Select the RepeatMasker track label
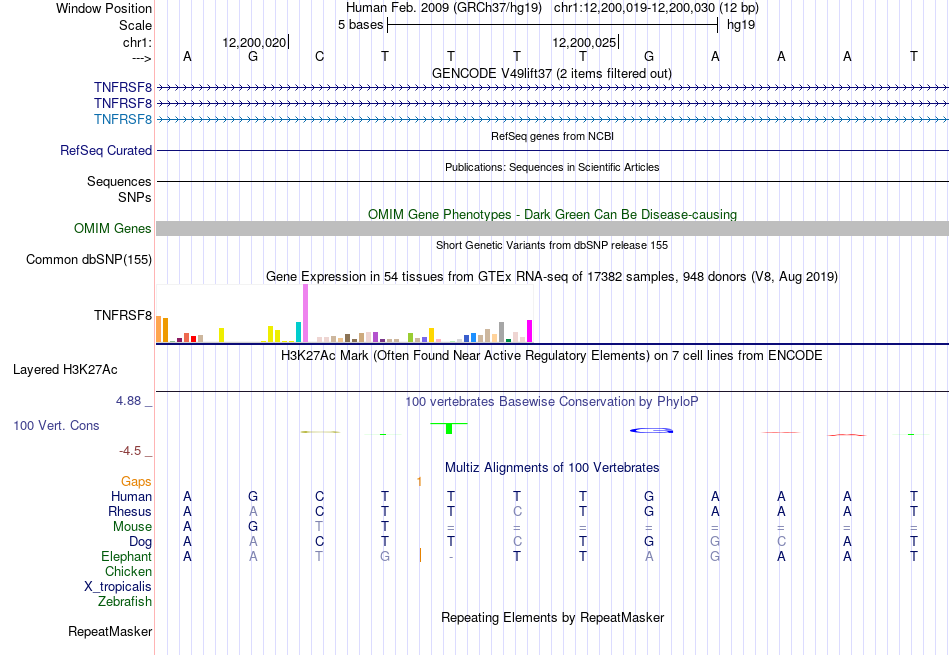Viewport: 950px width, 655px height. 110,631
